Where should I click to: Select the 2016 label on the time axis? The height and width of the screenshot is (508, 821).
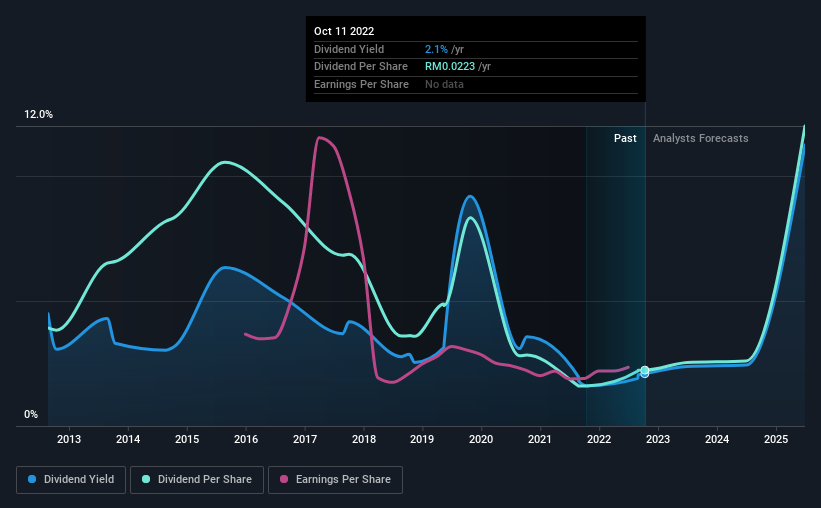click(246, 439)
